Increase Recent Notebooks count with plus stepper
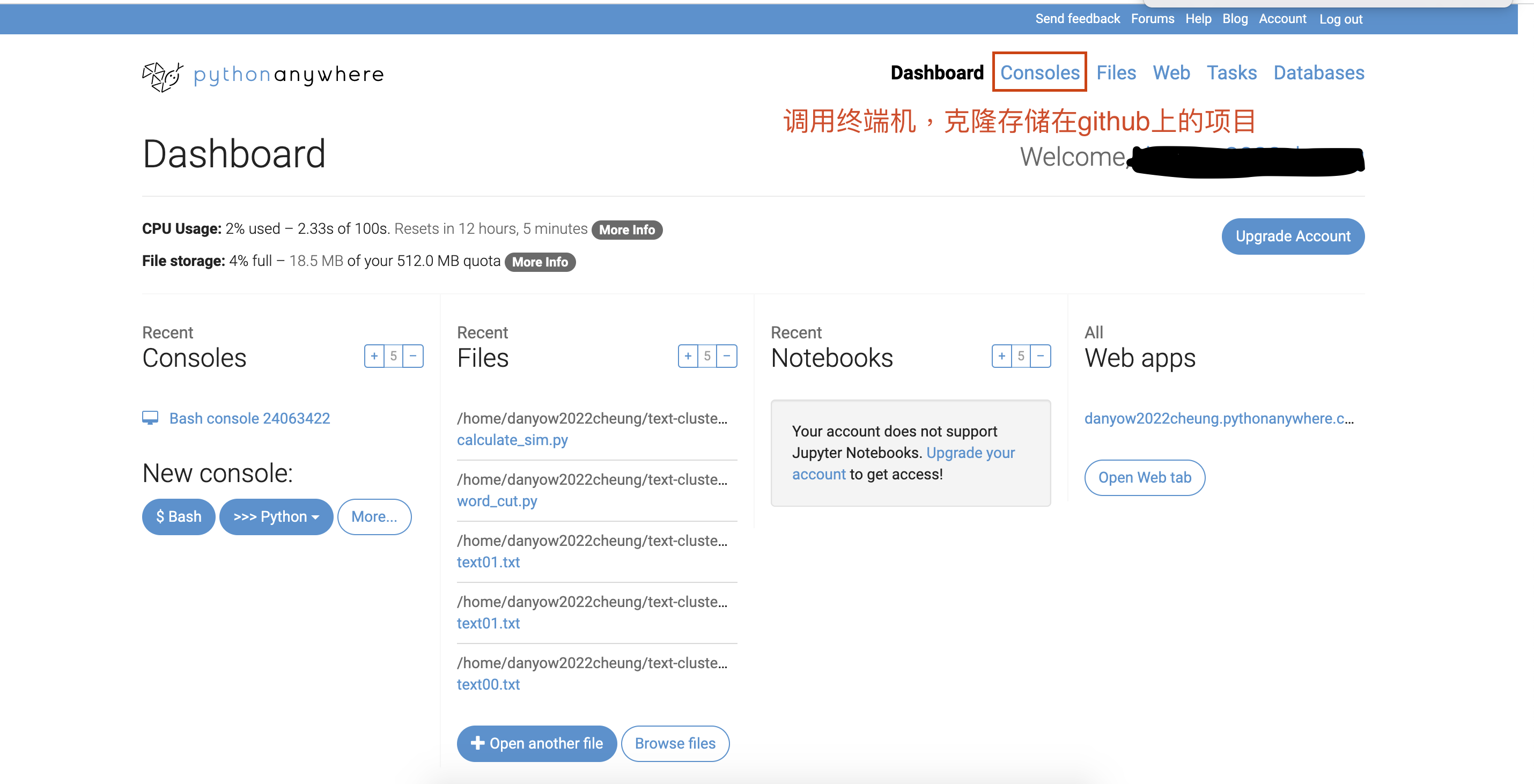Viewport: 1534px width, 784px height. pyautogui.click(x=1002, y=356)
